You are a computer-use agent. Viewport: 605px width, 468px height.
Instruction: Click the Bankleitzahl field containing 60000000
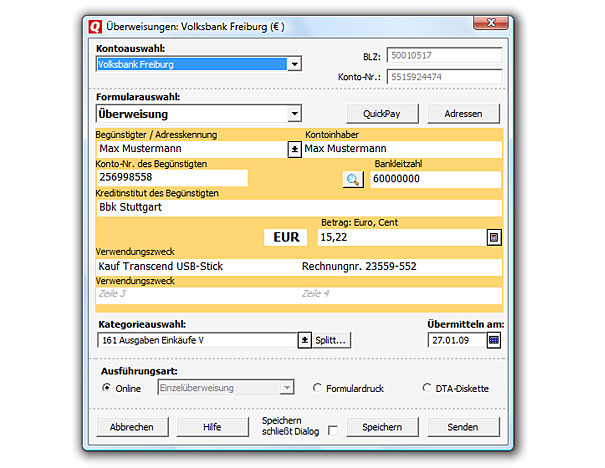pos(433,179)
